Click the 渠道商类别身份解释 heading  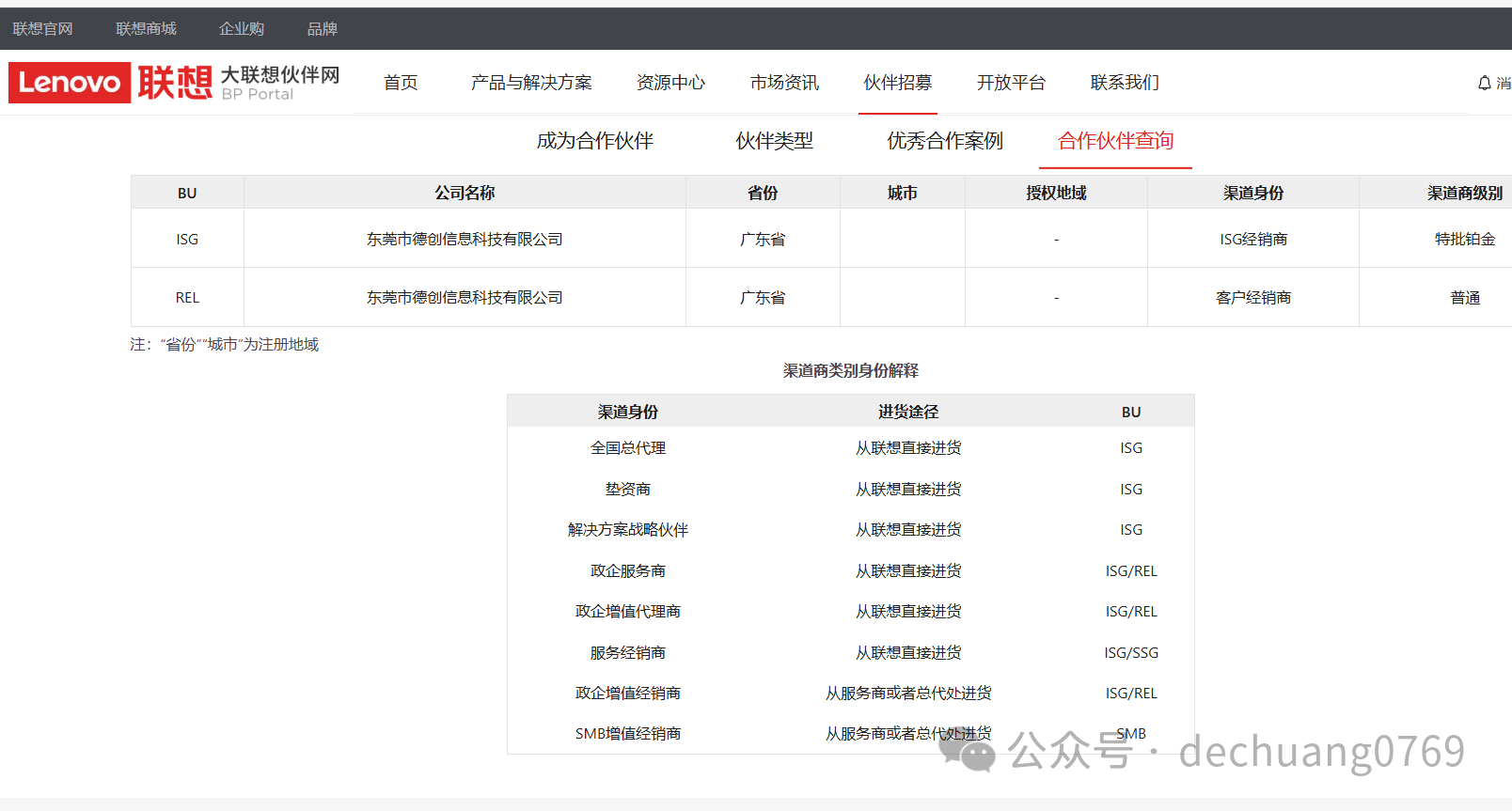click(851, 371)
